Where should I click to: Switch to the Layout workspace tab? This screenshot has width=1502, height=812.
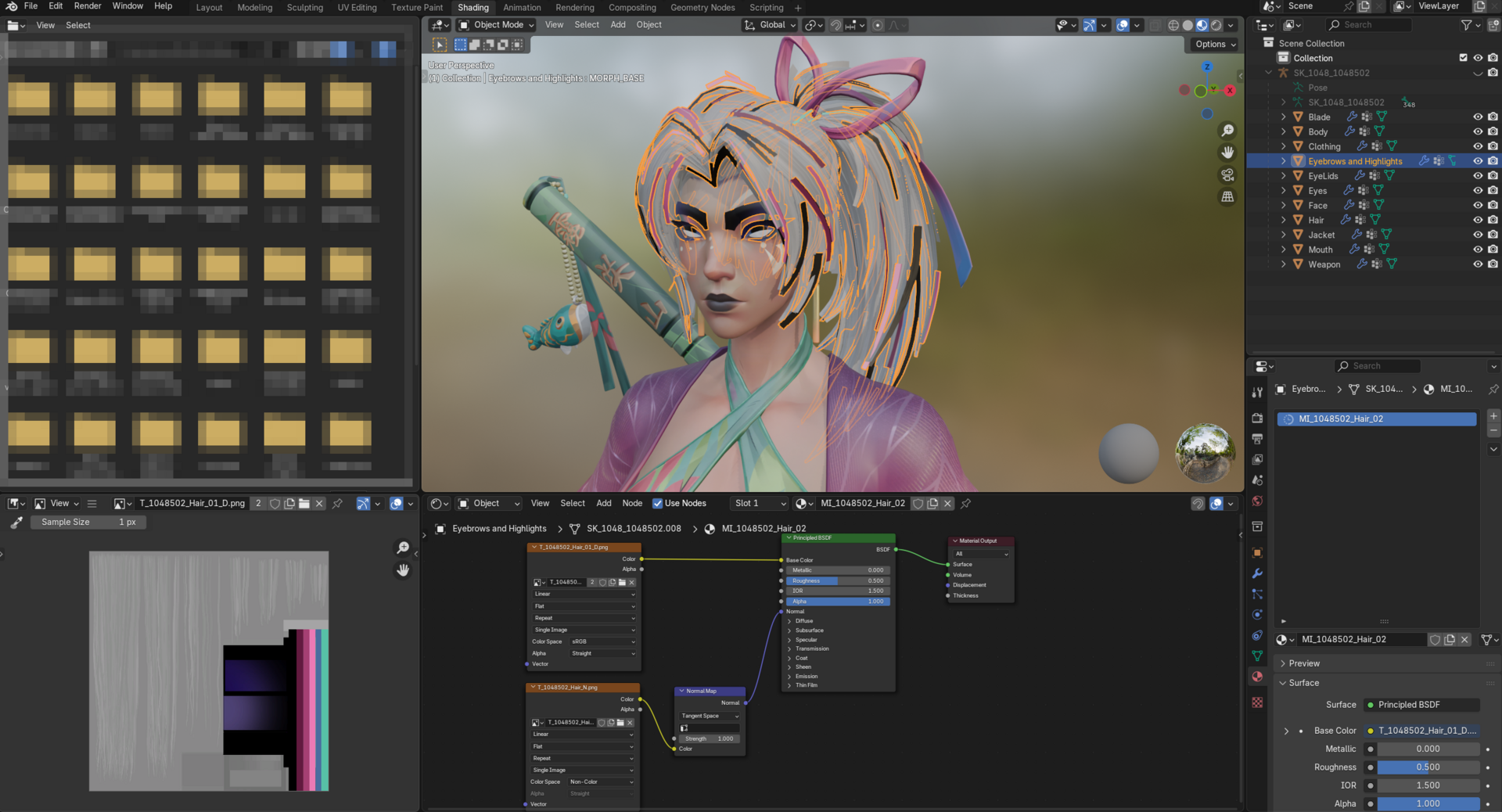click(209, 8)
